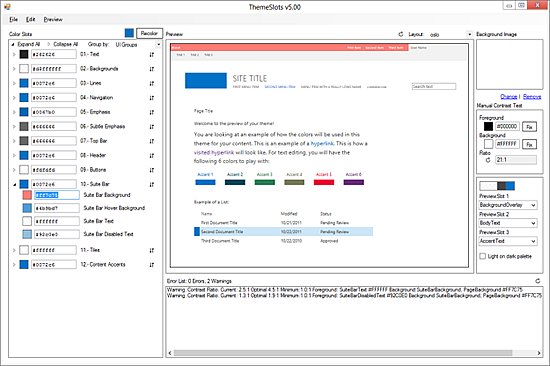Click the sort icon for 07-Top Bar row

(152, 141)
